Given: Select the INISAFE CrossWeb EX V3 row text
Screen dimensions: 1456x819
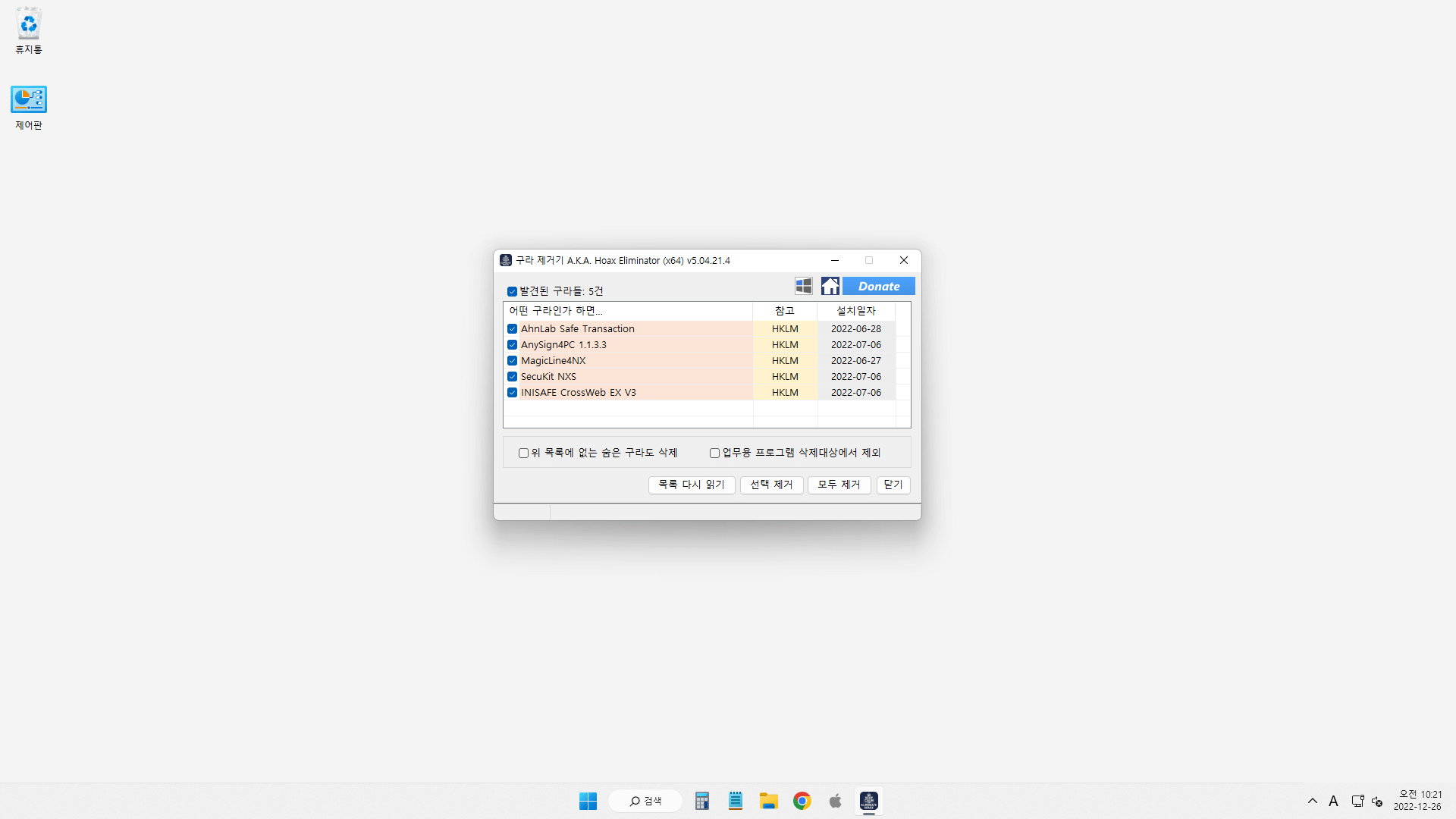Looking at the screenshot, I should (579, 393).
